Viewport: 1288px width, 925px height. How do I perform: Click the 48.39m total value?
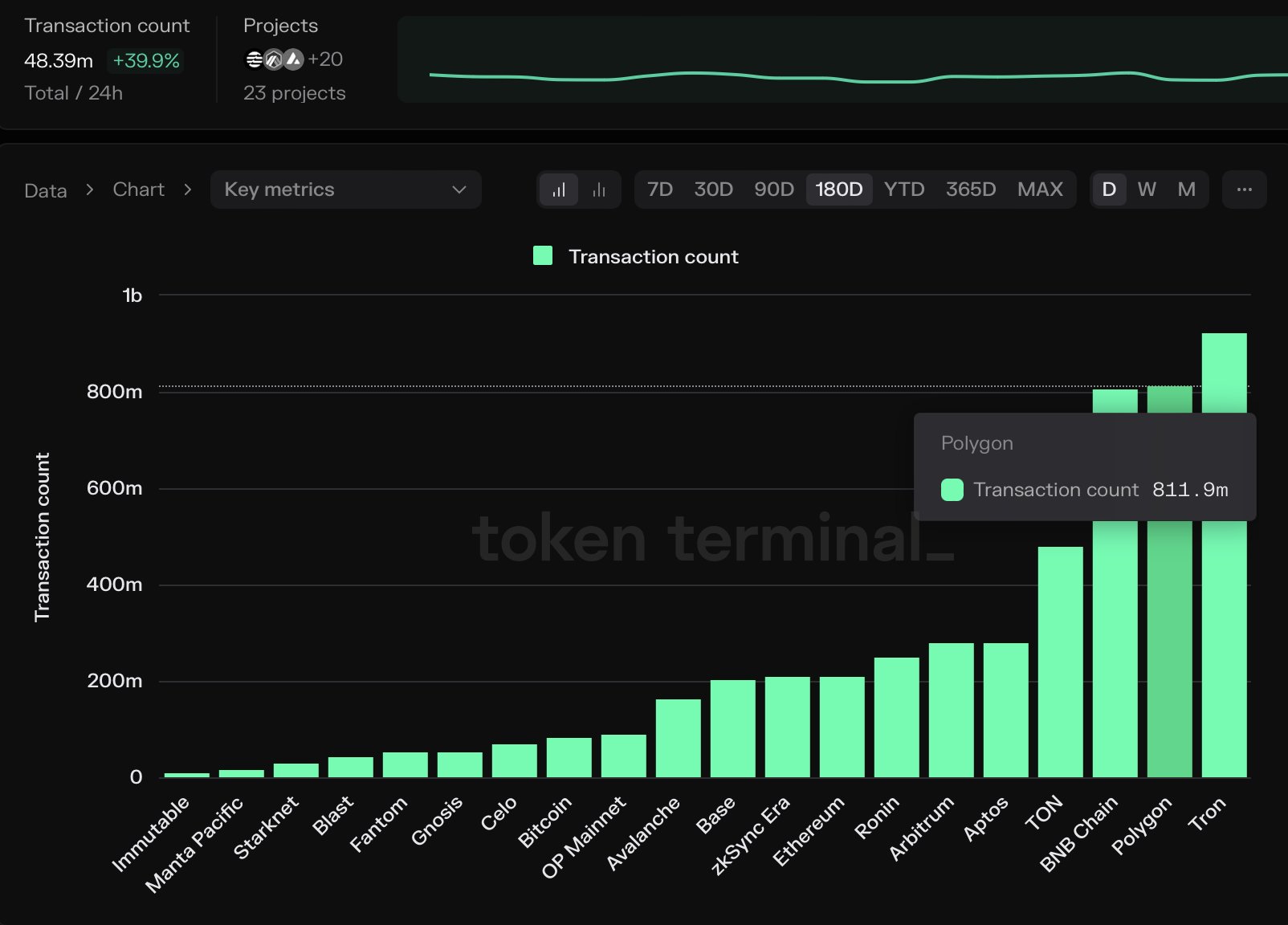[59, 60]
